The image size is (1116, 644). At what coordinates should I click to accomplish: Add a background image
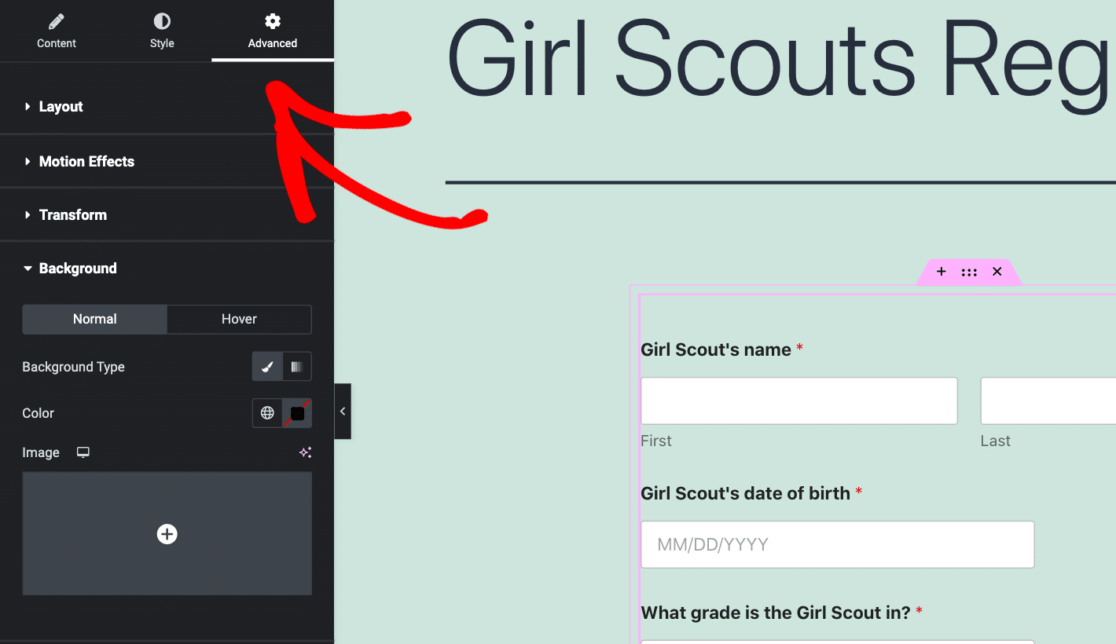[167, 534]
